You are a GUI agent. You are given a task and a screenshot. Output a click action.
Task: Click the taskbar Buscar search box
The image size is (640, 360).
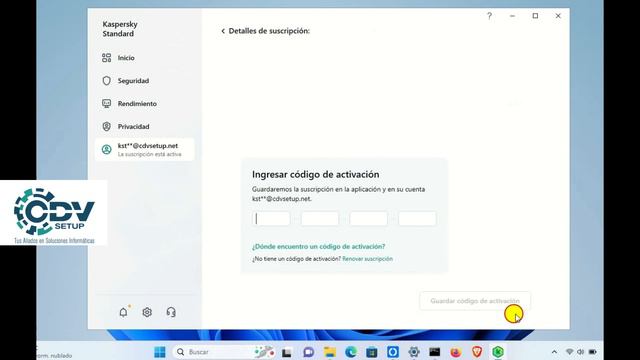tap(224, 352)
